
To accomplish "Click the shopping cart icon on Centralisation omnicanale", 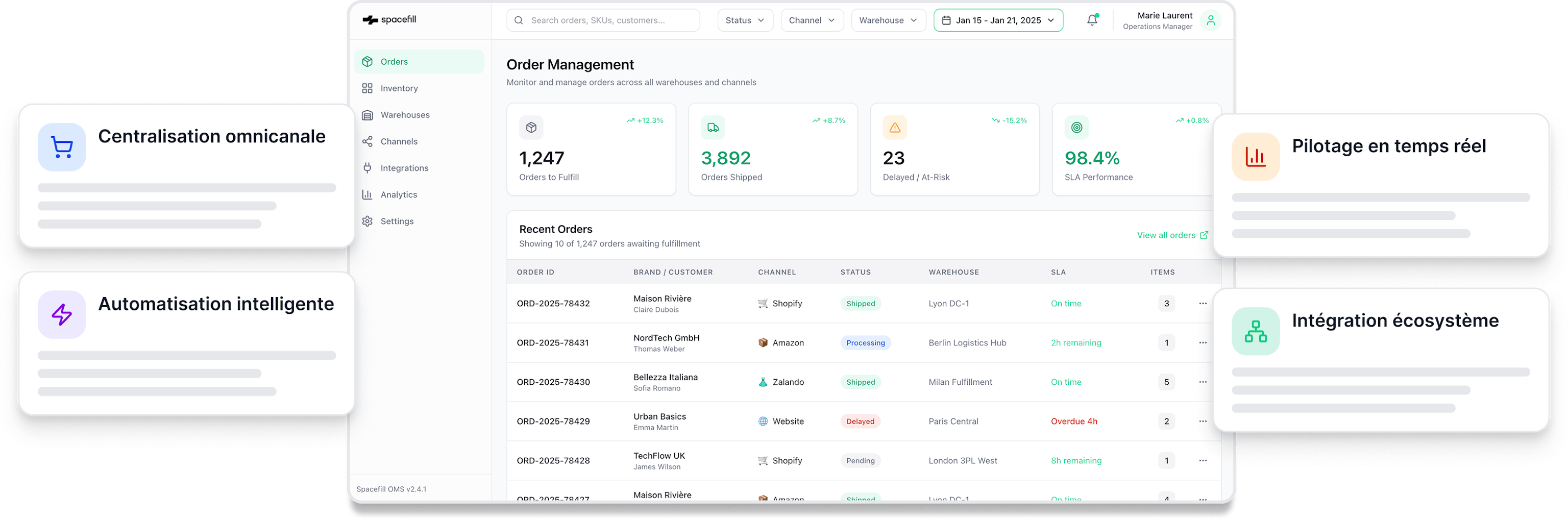I will [x=62, y=147].
